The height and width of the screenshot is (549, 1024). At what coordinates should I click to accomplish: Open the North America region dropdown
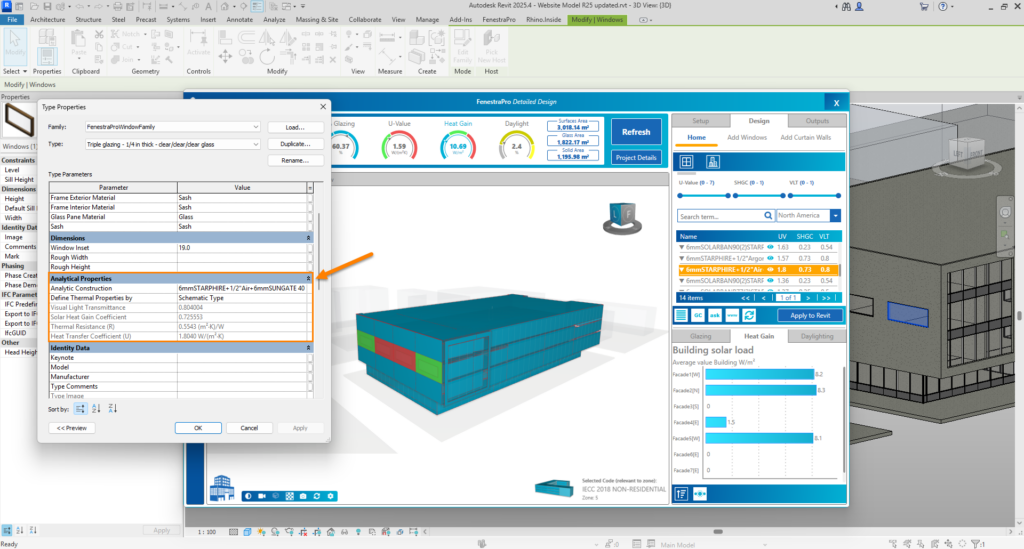tap(835, 215)
